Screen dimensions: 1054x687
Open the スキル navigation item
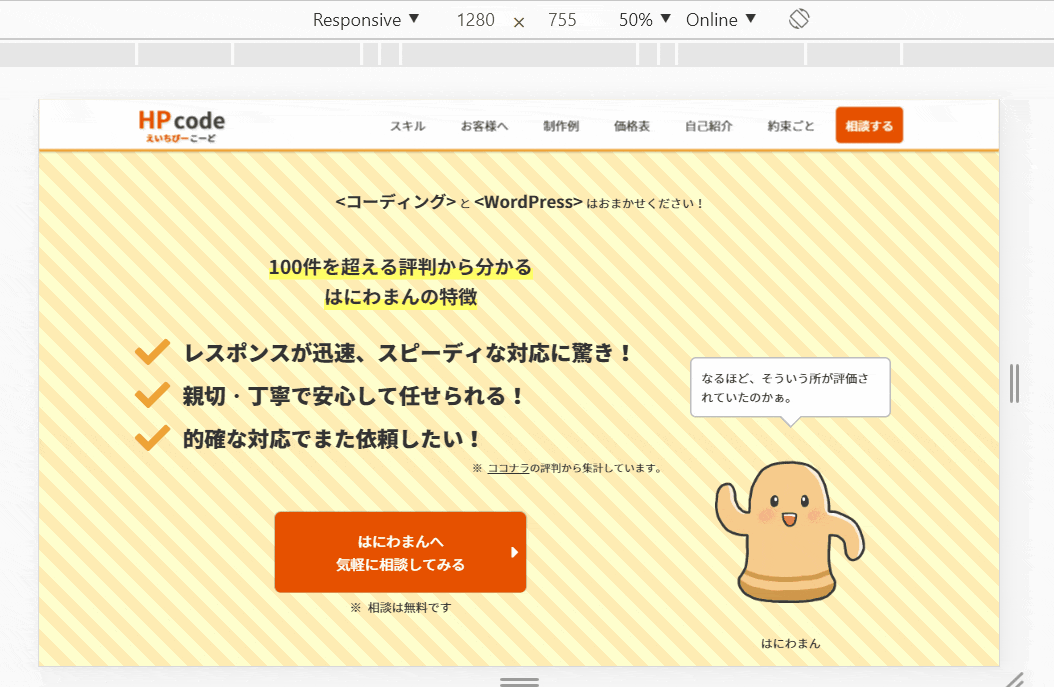tap(407, 126)
